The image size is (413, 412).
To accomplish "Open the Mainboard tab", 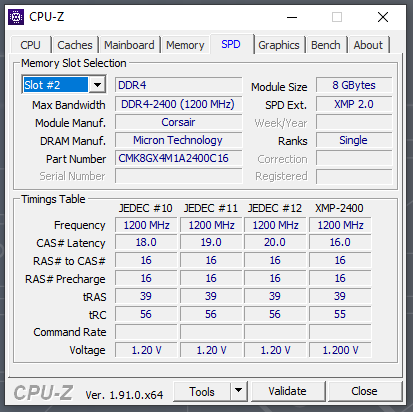I will (129, 45).
